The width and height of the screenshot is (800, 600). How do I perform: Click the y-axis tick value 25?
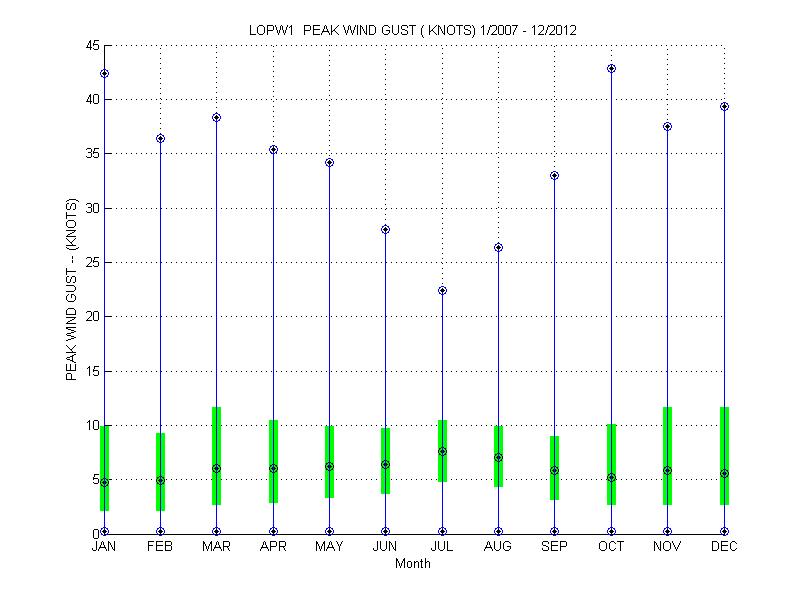(x=93, y=262)
